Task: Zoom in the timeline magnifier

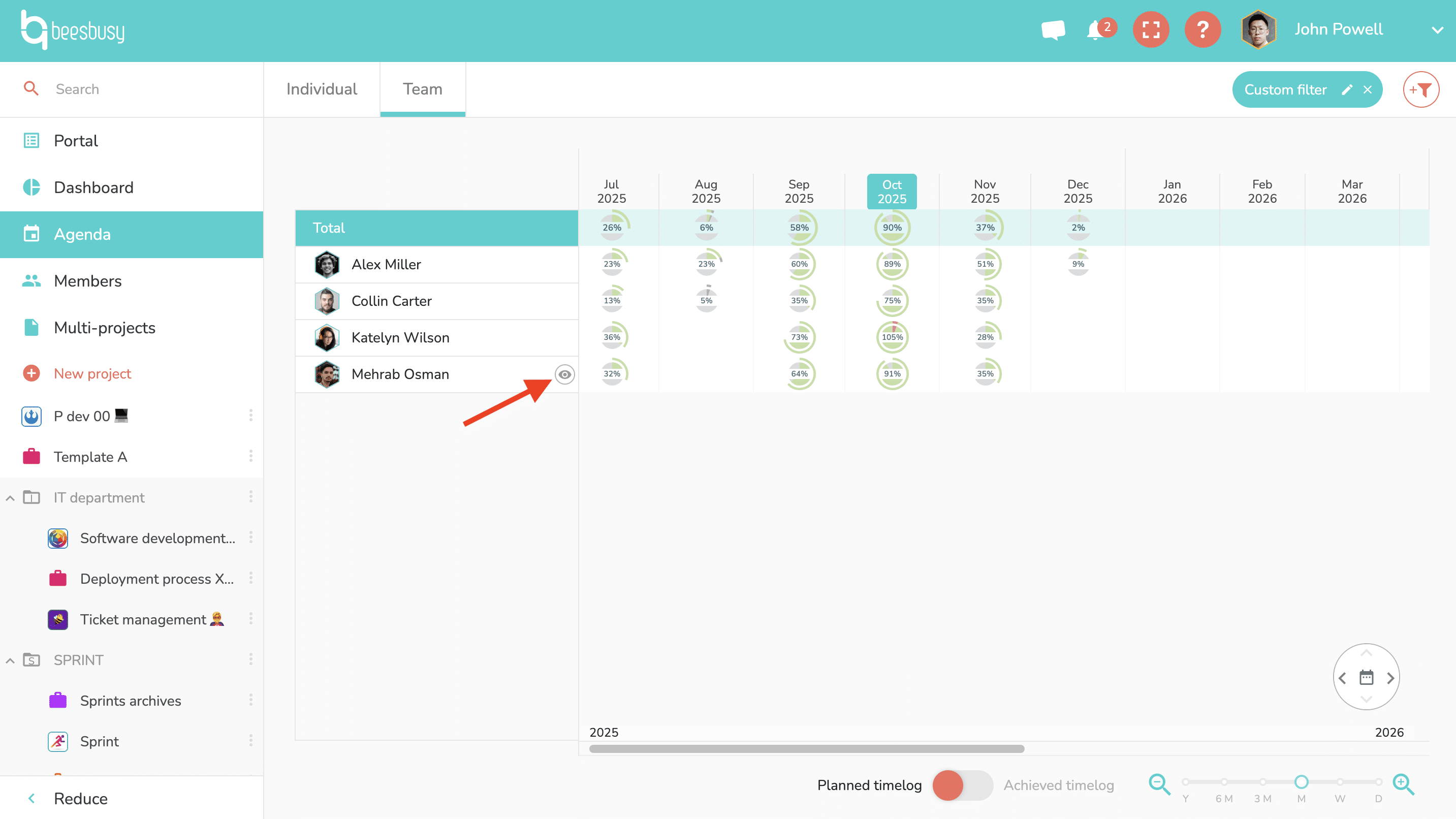Action: point(1404,784)
